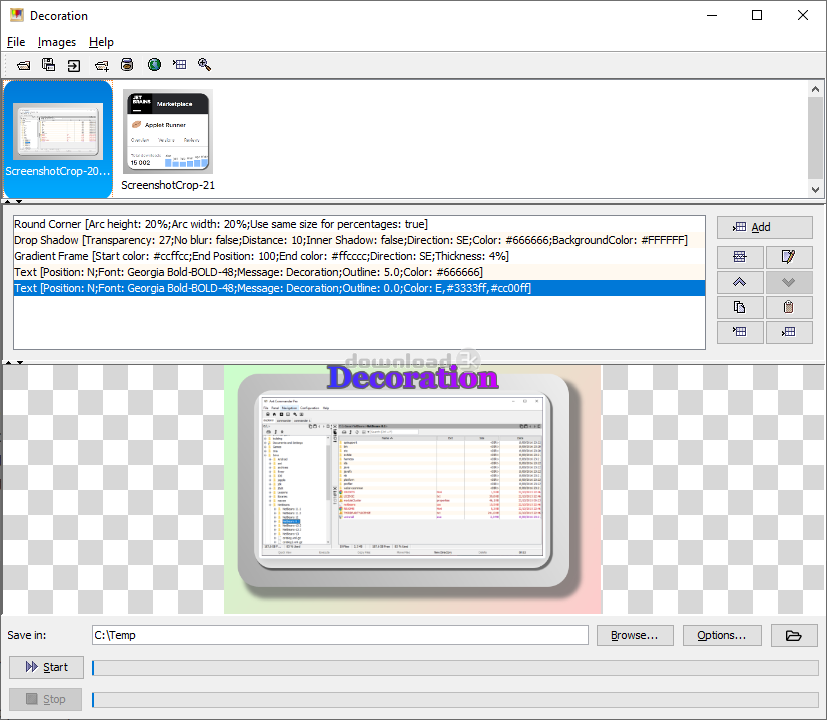Click the folder-with-plus toolbar icon

(x=101, y=65)
